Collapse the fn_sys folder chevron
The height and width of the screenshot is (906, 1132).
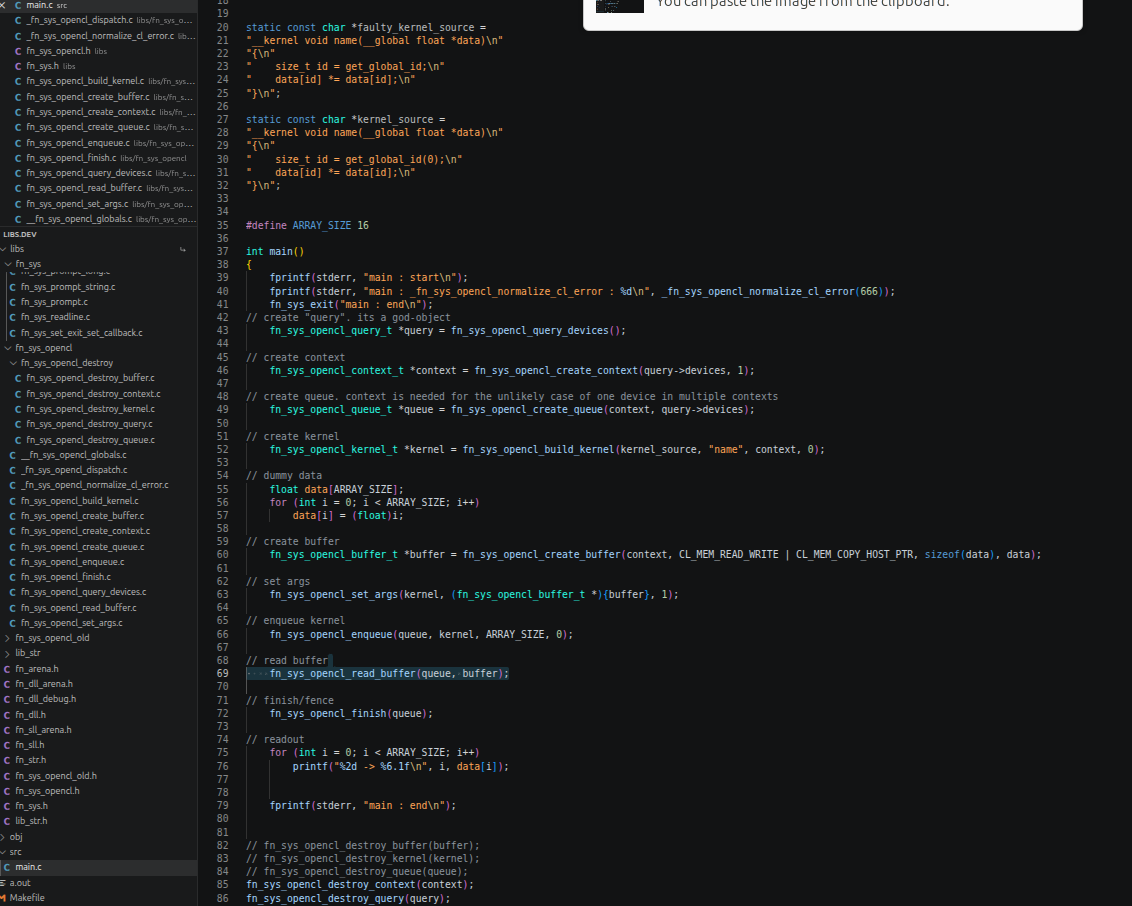point(9,264)
